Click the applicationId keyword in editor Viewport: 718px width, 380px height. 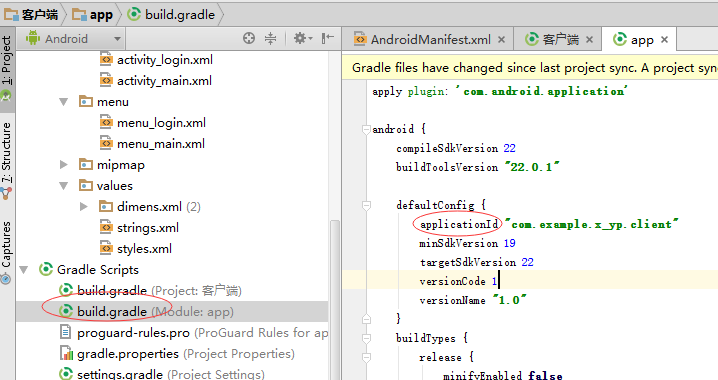[459, 224]
